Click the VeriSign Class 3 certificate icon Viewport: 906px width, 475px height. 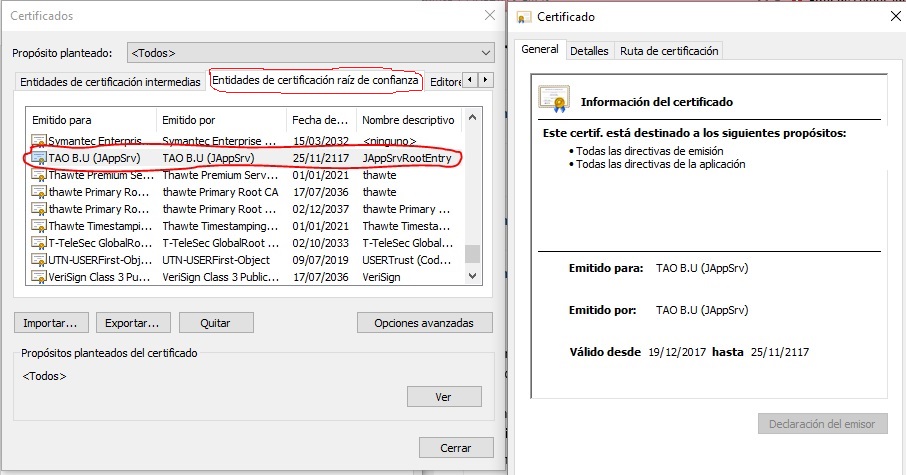click(39, 277)
